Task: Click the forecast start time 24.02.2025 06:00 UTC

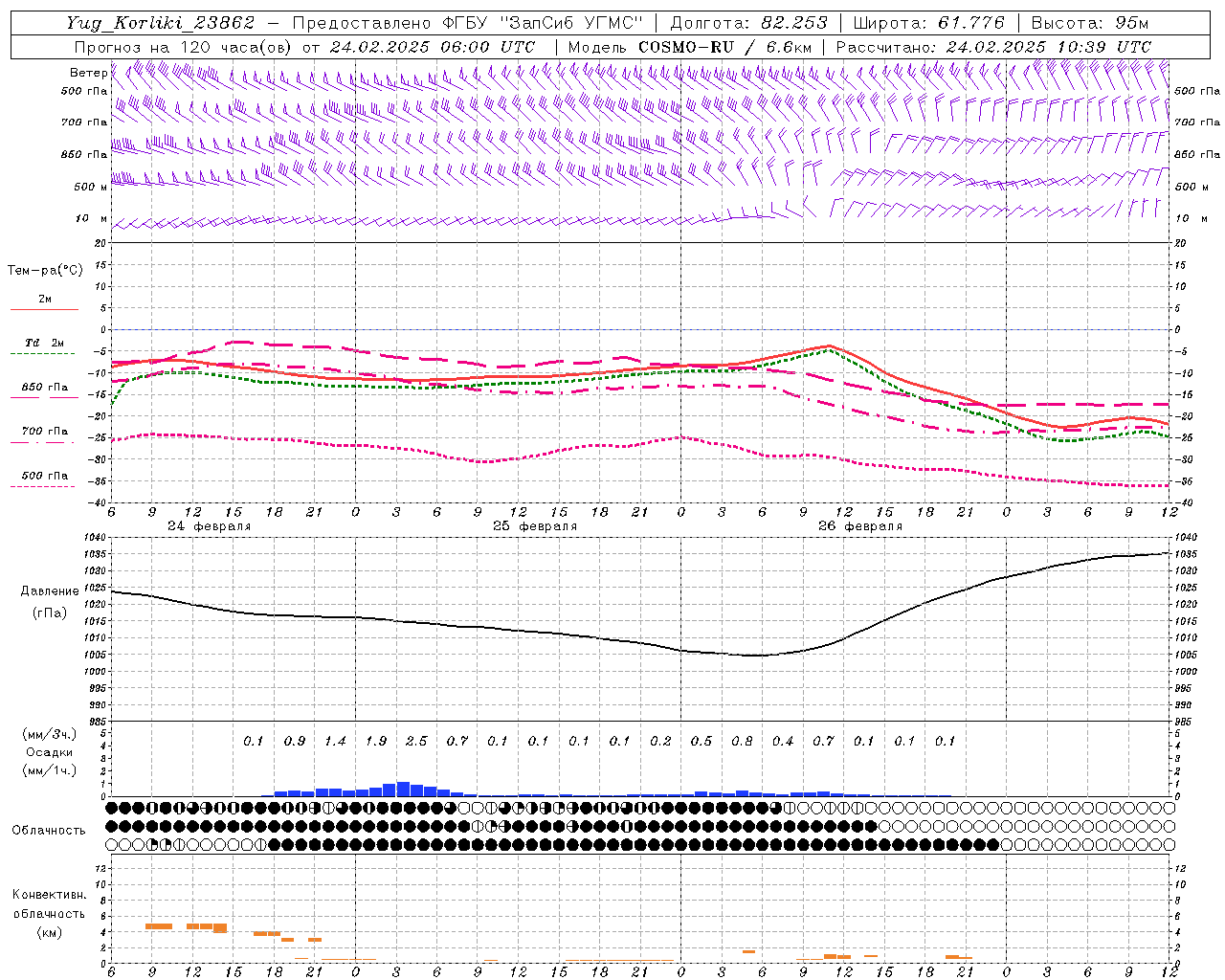Action: click(433, 47)
